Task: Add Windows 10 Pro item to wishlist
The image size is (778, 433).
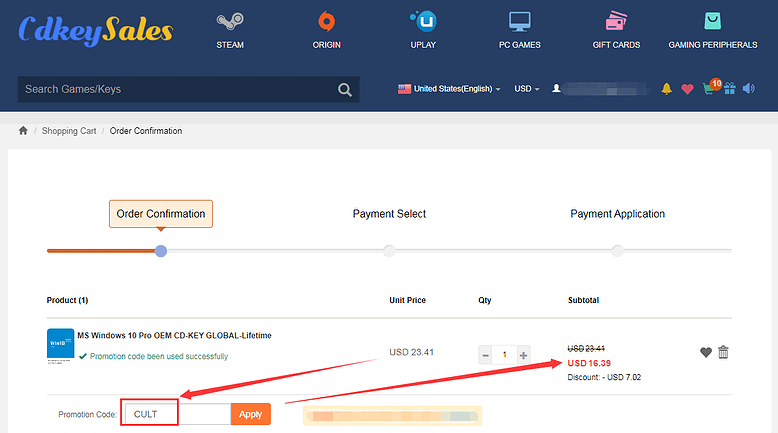Action: pos(706,352)
